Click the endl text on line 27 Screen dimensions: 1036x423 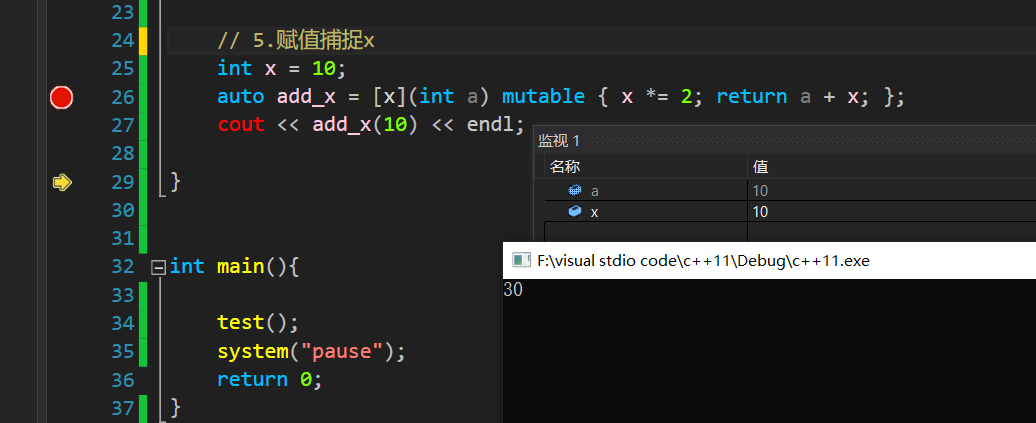coord(491,124)
